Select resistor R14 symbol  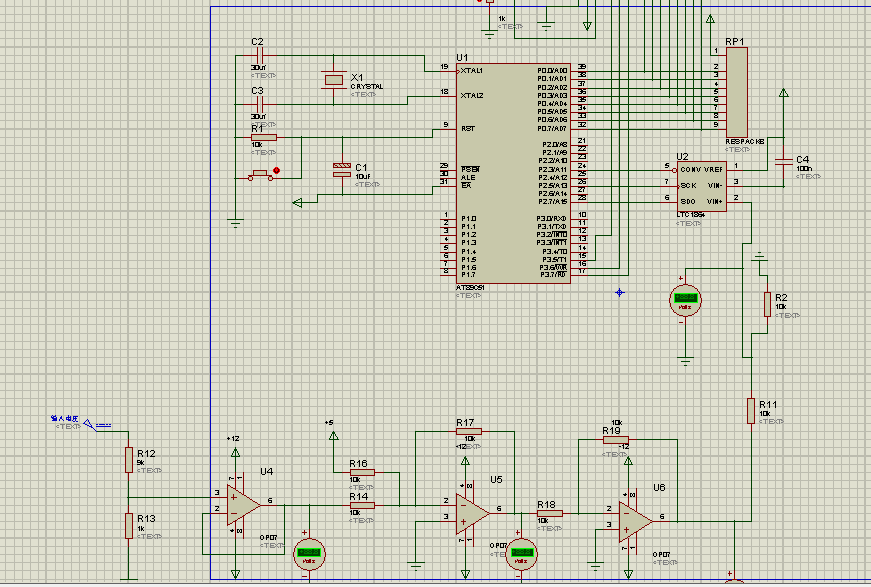click(x=362, y=505)
